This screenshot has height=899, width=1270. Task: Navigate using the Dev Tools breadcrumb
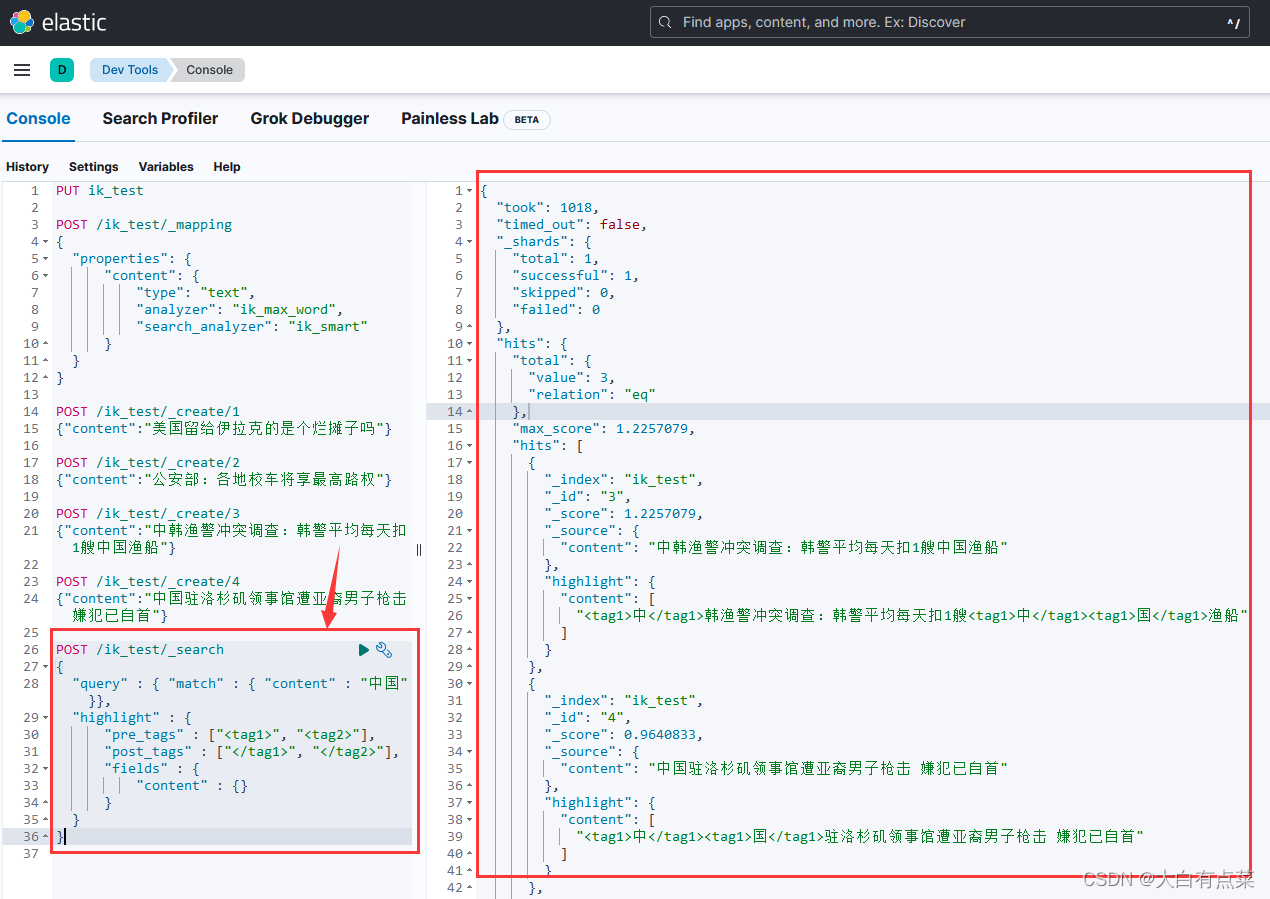tap(129, 70)
